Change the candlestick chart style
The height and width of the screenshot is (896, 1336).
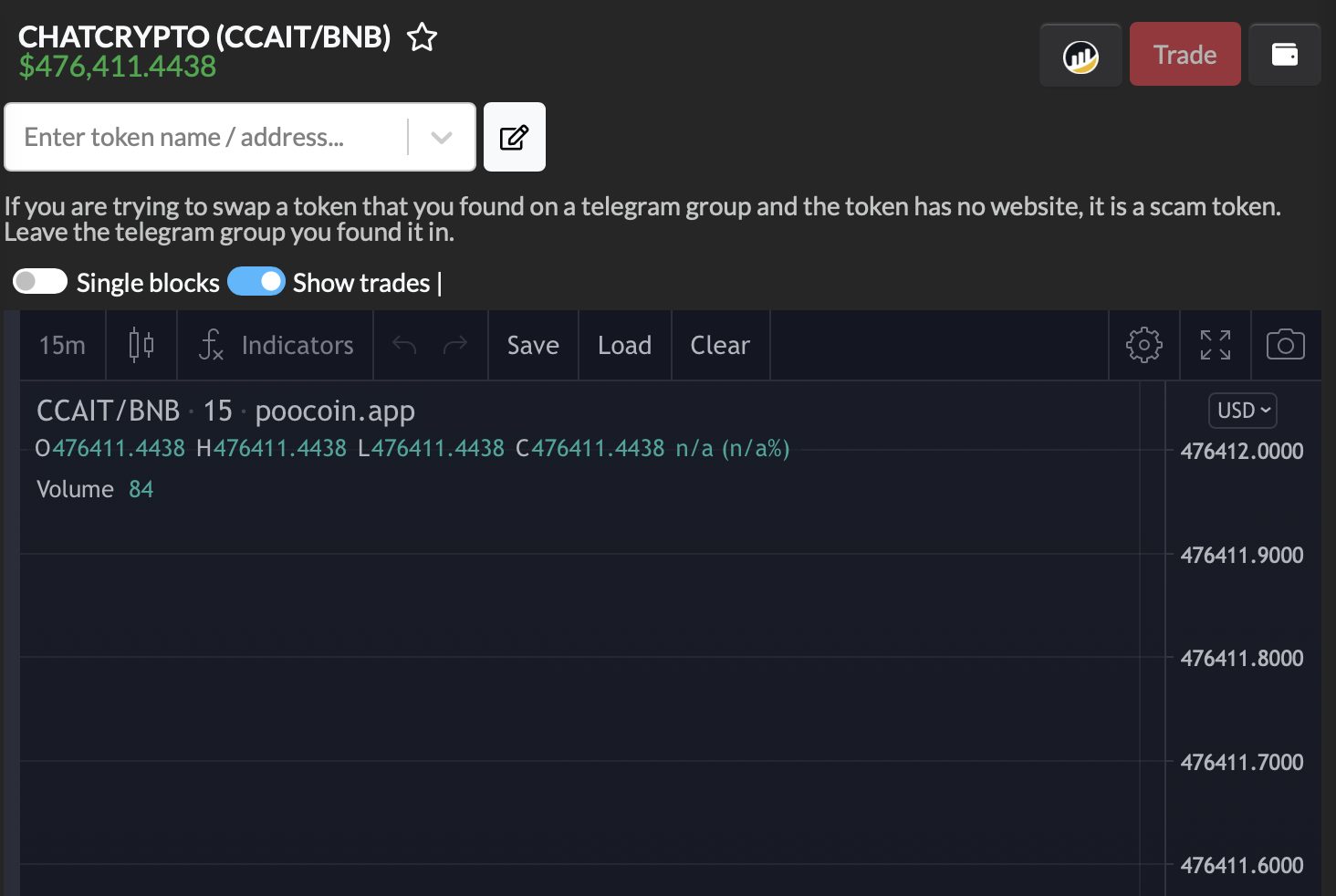pyautogui.click(x=141, y=345)
